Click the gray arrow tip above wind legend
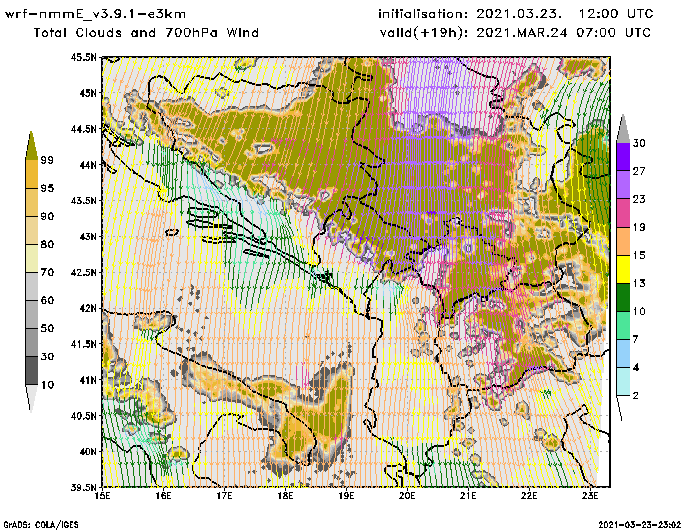This screenshot has height=530, width=700. coord(623,129)
